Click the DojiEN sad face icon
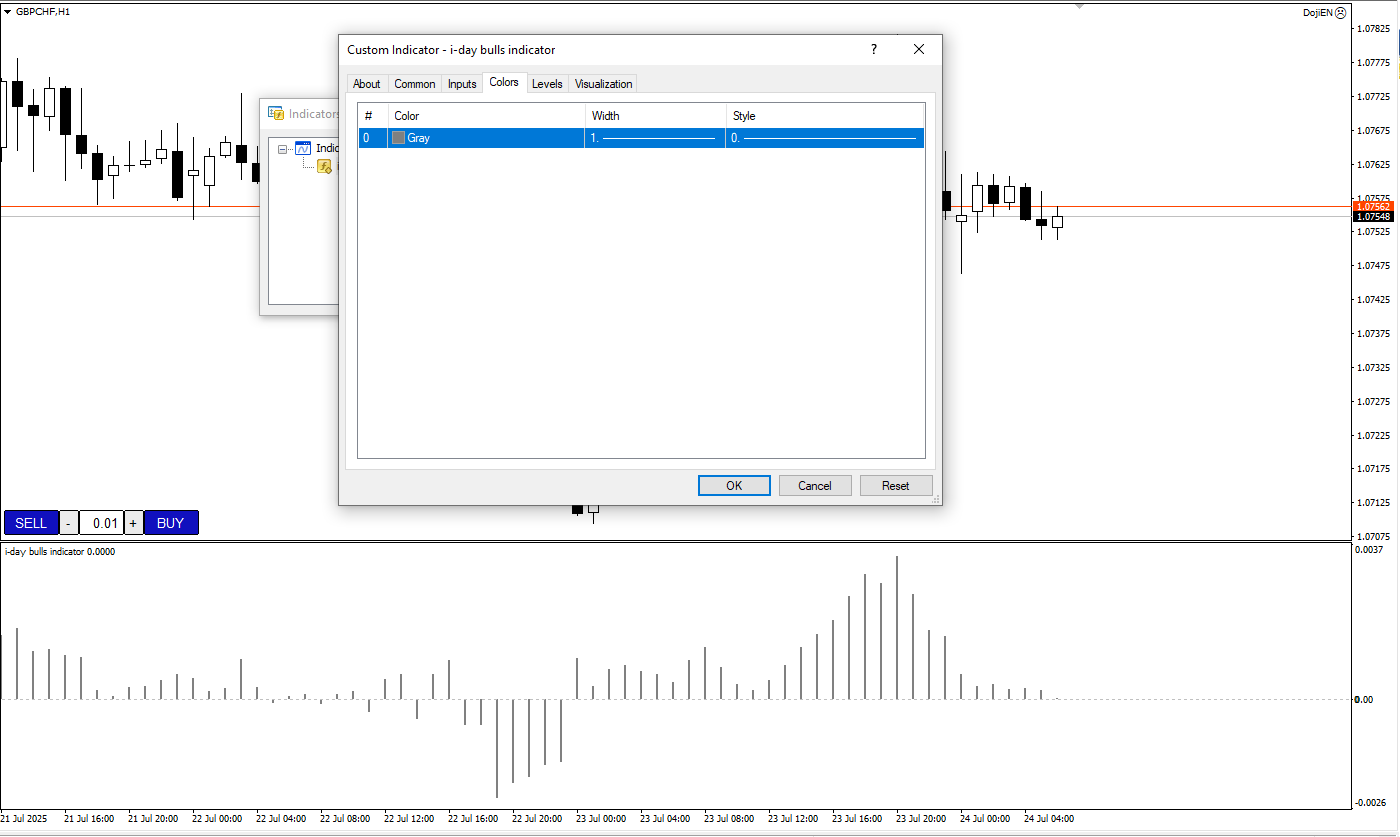The height and width of the screenshot is (837, 1400). click(x=1341, y=12)
